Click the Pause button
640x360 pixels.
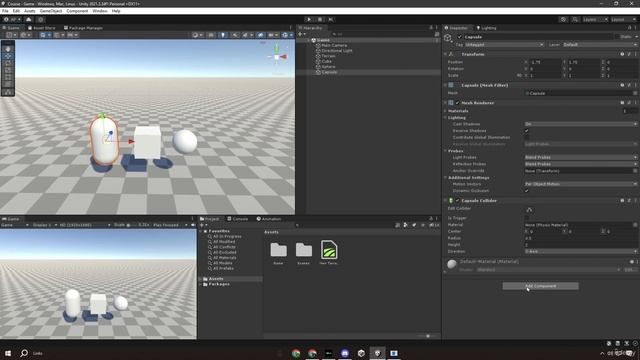click(x=320, y=19)
